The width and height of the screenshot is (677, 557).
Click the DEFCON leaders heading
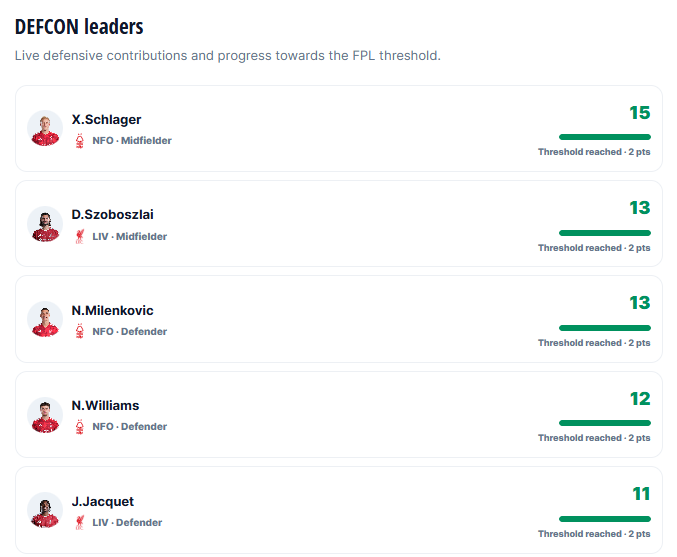click(79, 27)
